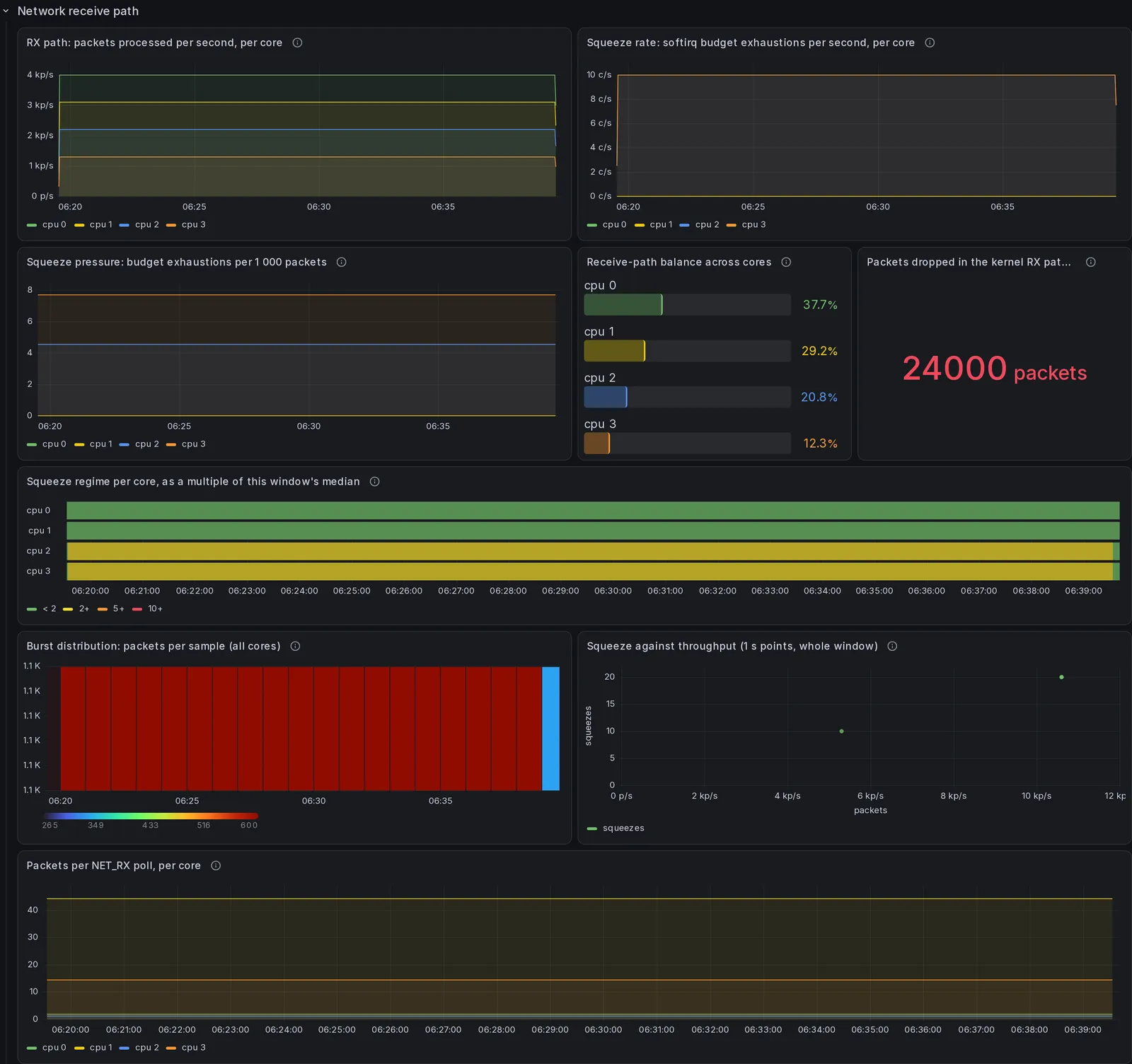Open Squeeze regime per core title menu
Viewport: 1132px width, 1064px height.
click(193, 482)
